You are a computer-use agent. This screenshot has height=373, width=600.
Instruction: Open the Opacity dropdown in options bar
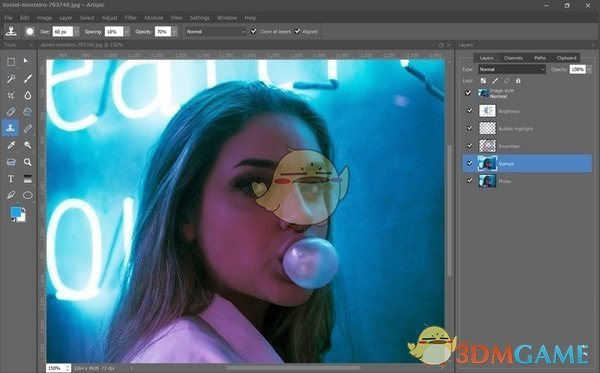[174, 31]
